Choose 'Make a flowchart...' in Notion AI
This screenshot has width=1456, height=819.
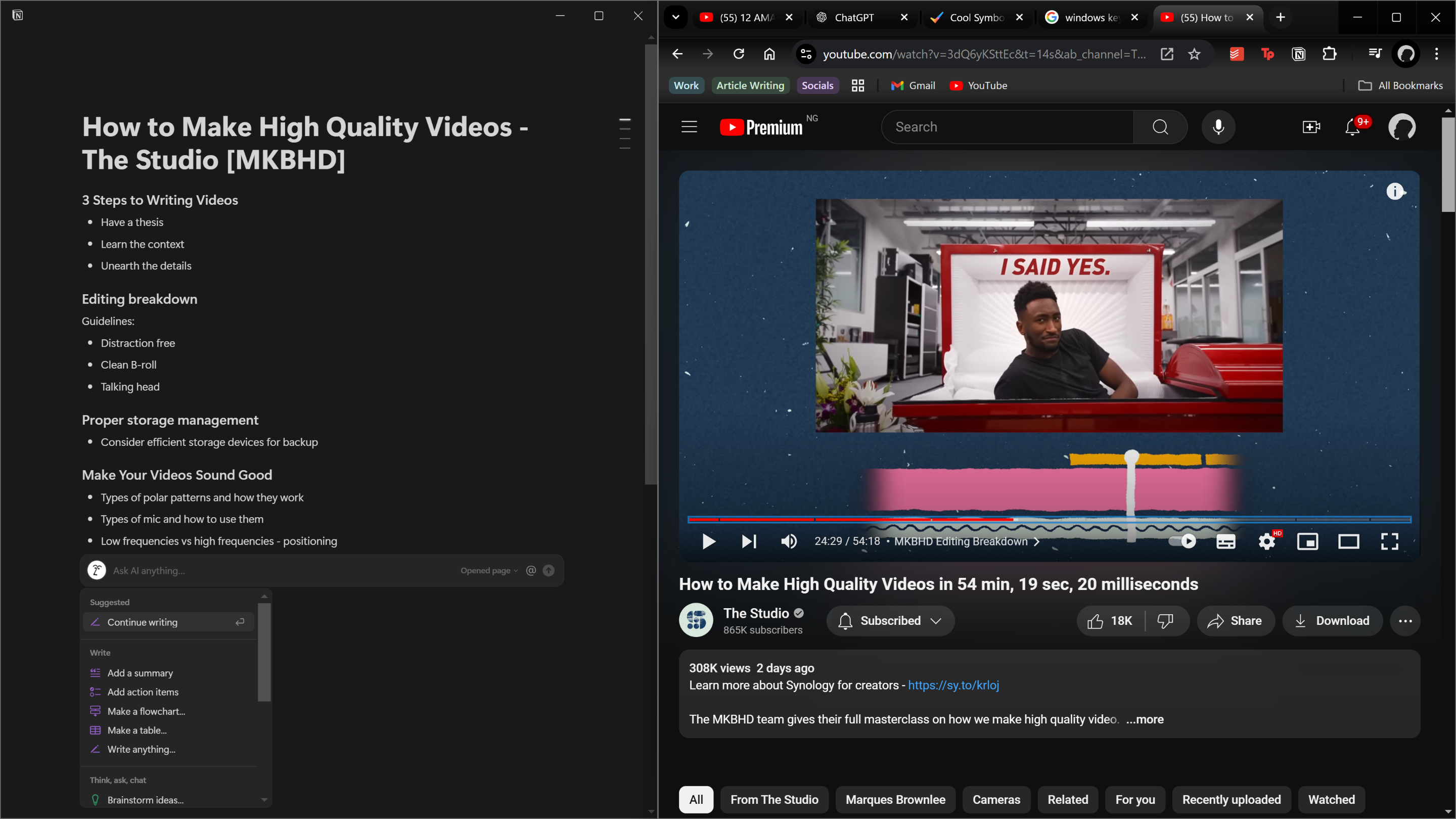[168, 712]
